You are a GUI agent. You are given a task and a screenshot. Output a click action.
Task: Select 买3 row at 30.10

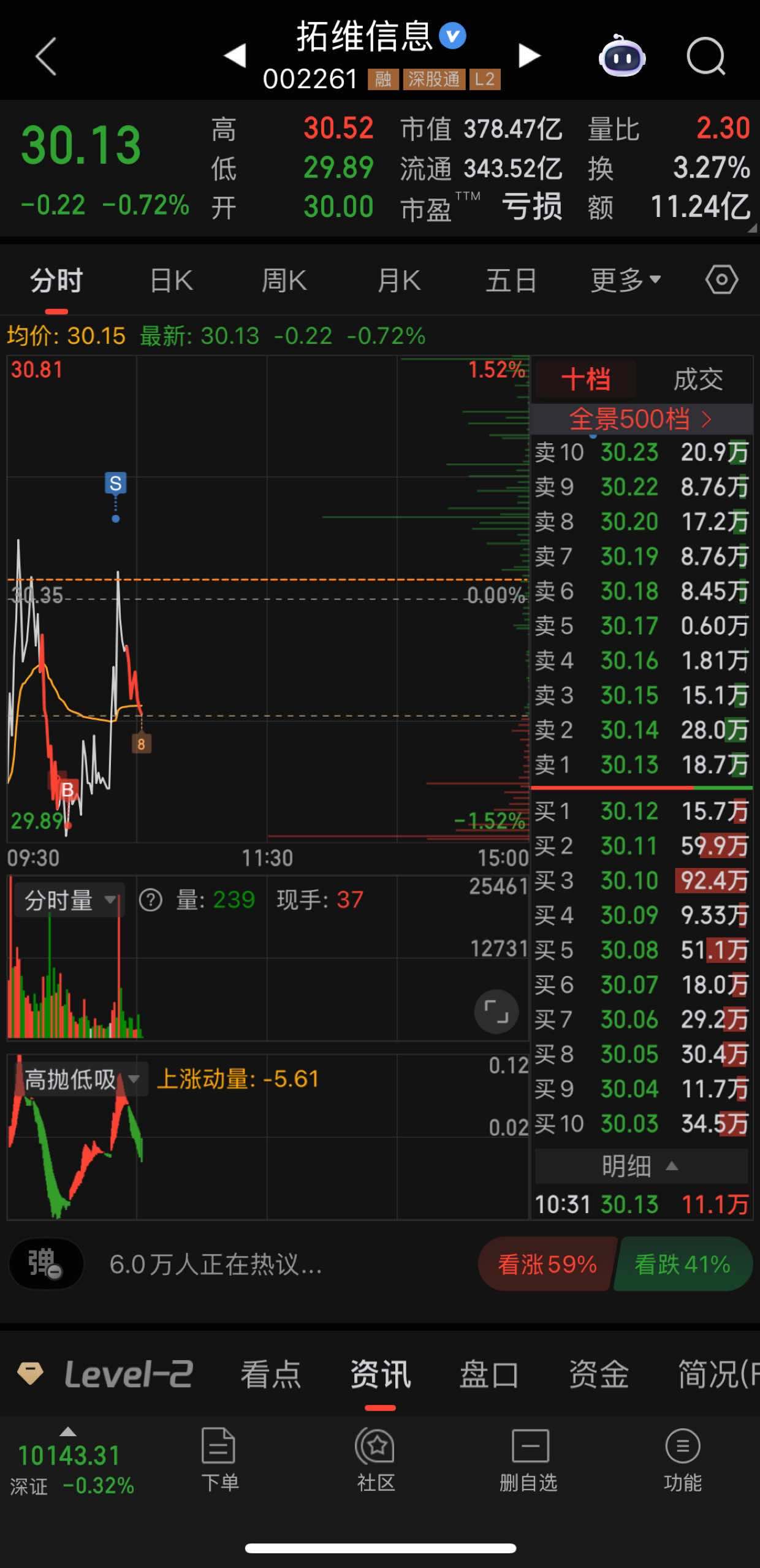pos(641,880)
